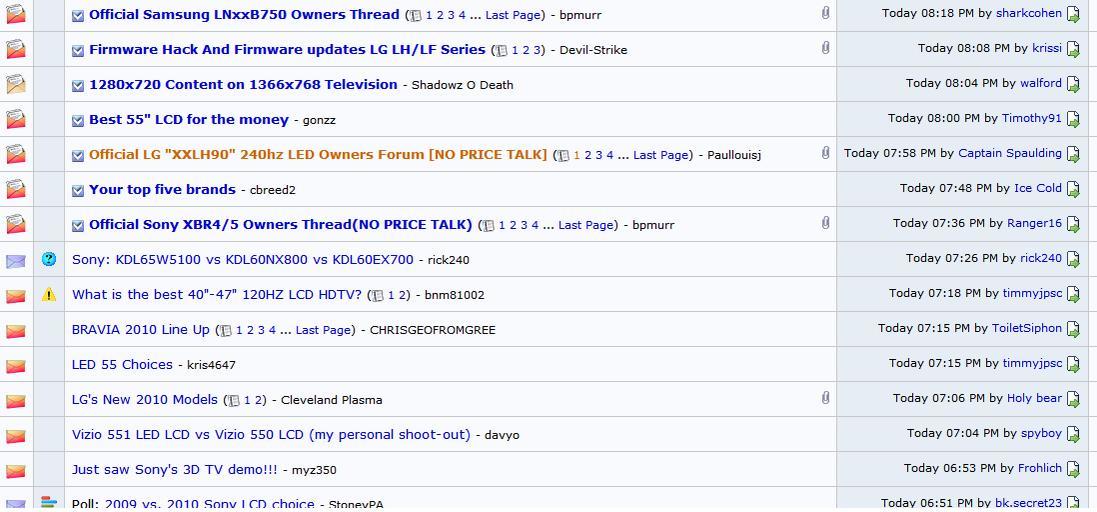Go to Last Page of Samsung LNxxB750 thread
The width and height of the screenshot is (1097, 512).
pos(513,15)
